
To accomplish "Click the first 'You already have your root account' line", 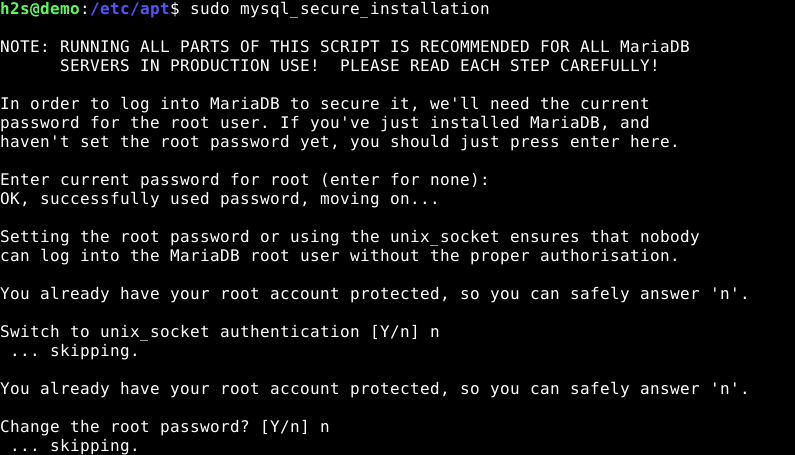I will tap(374, 294).
